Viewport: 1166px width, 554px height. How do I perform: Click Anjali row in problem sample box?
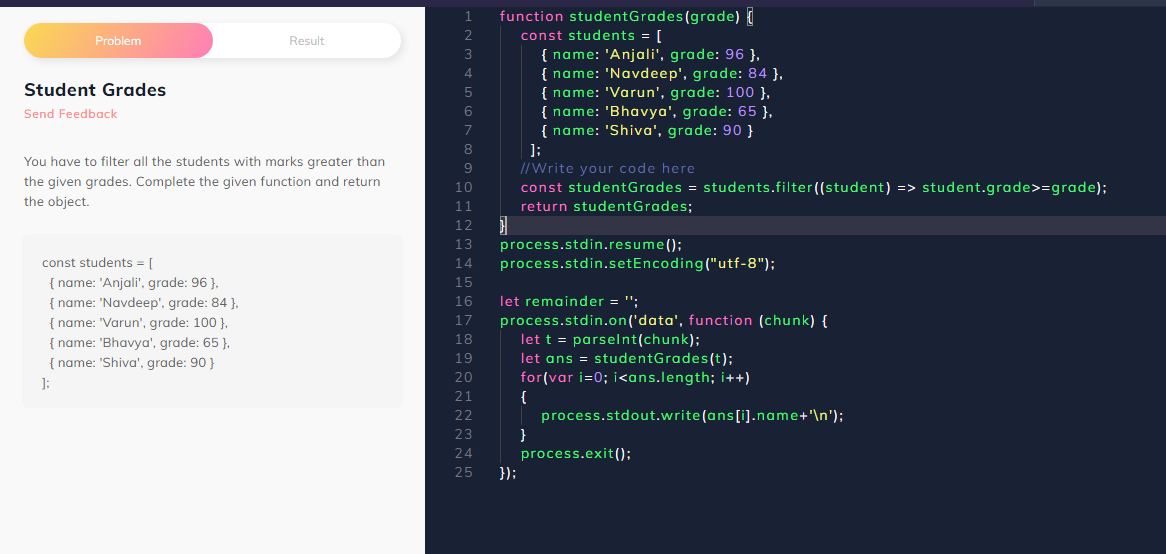[x=134, y=283]
